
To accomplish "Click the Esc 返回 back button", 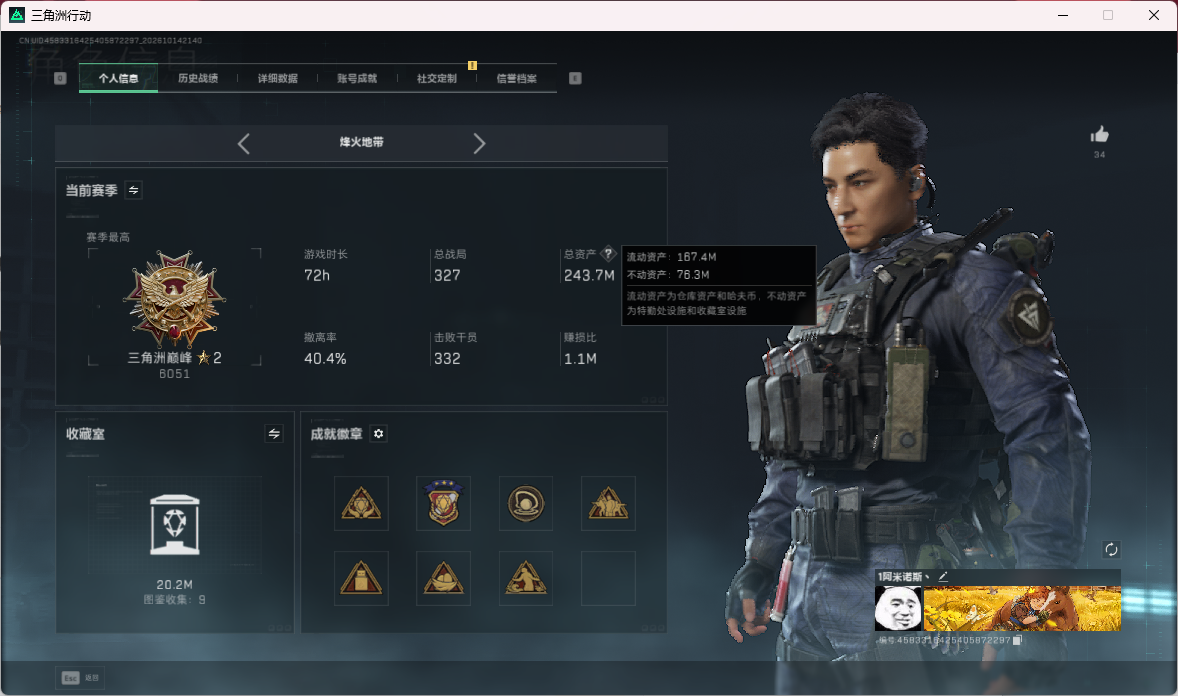I will coord(80,678).
